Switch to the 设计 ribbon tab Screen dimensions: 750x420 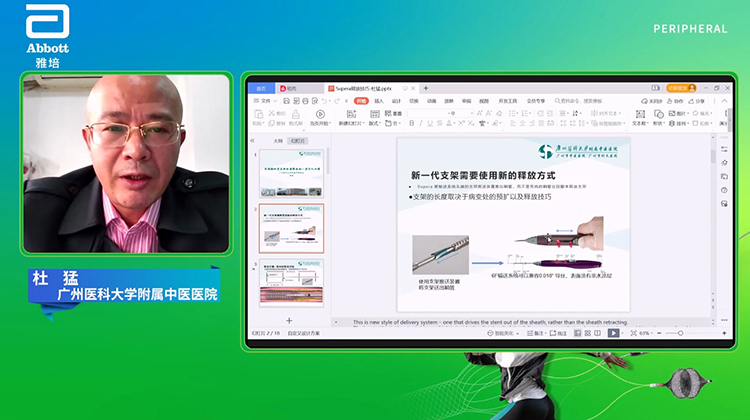(396, 101)
